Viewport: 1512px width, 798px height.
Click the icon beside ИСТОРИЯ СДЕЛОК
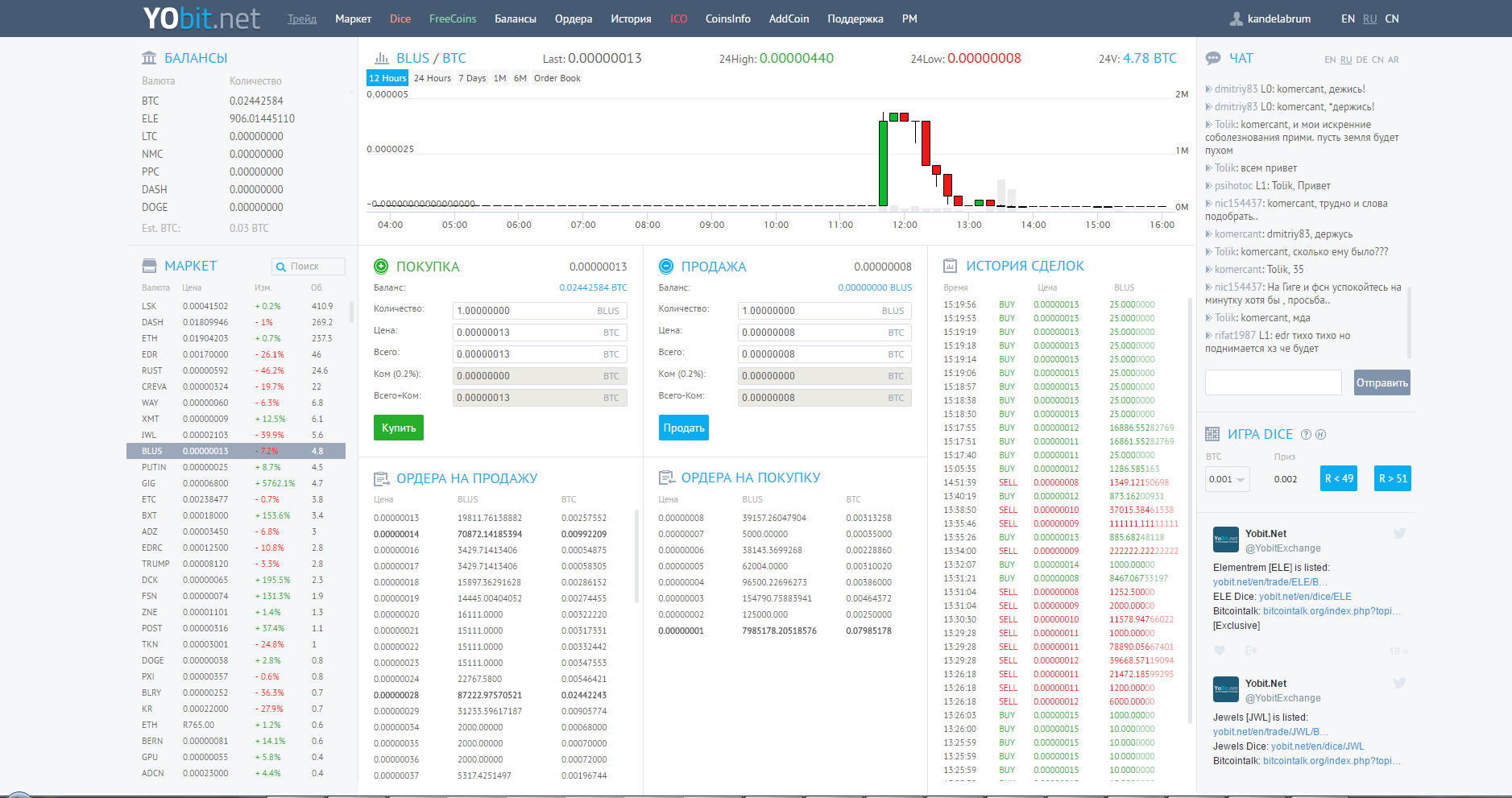point(951,266)
